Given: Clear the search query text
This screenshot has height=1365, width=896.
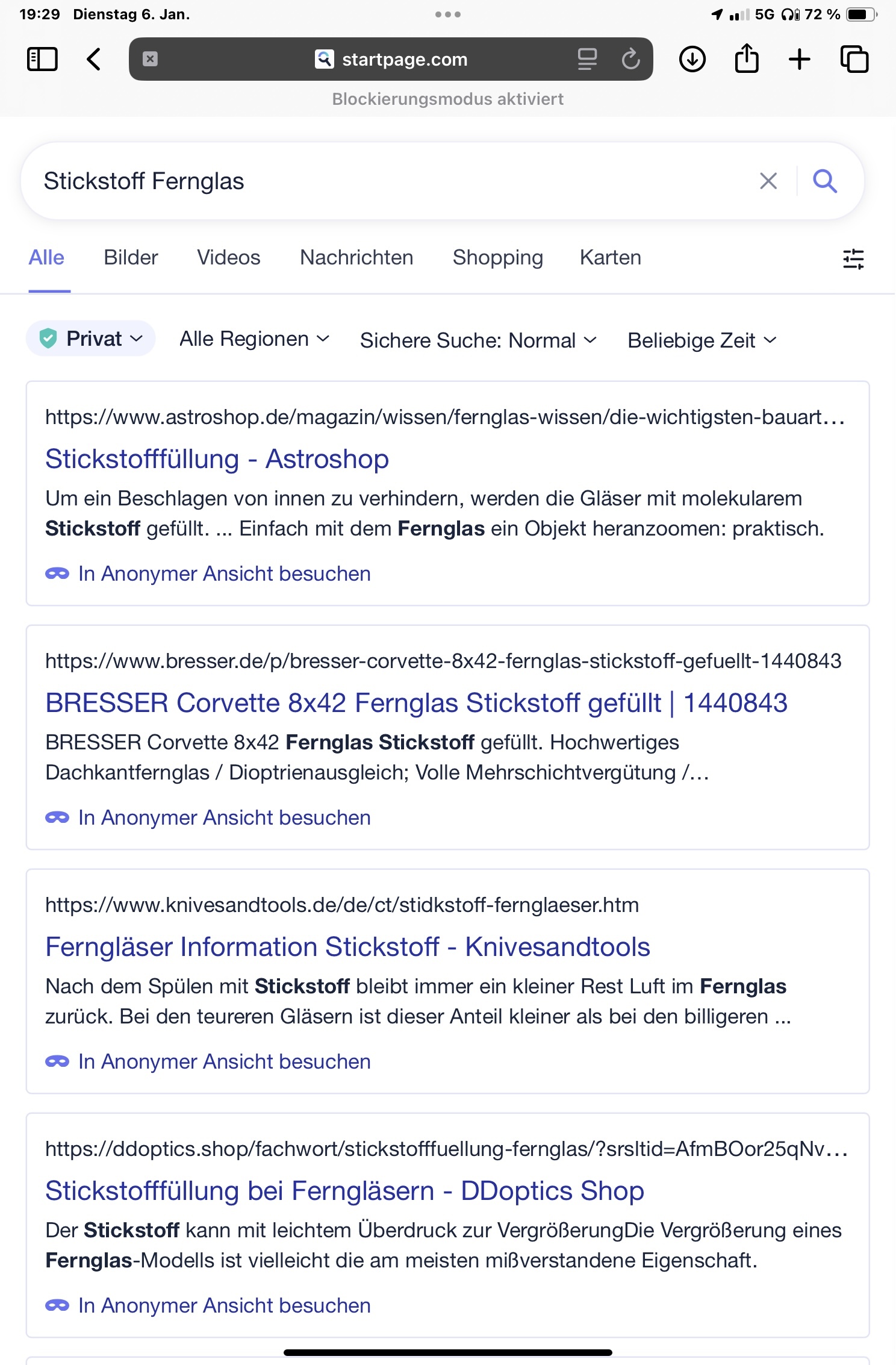Looking at the screenshot, I should tap(768, 181).
